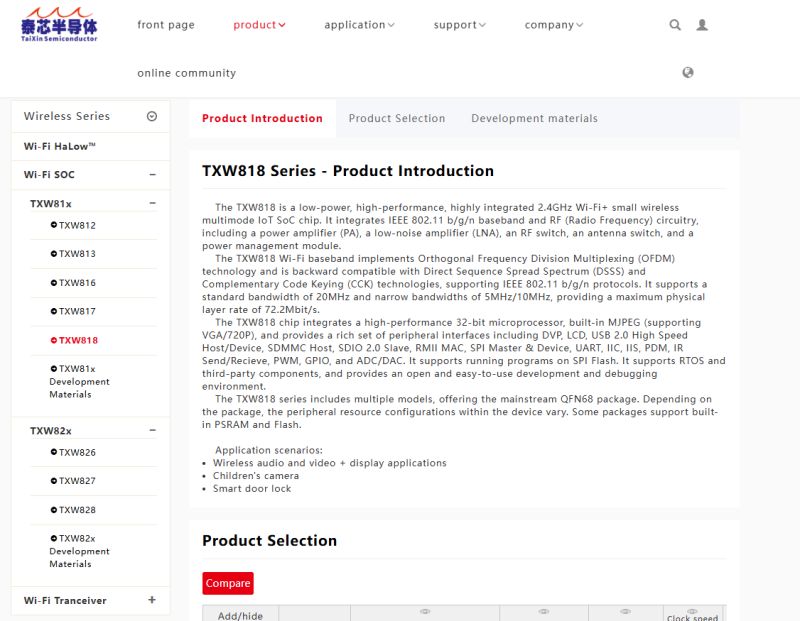Open TXW81x Development Materials link
This screenshot has width=800, height=621.
click(79, 381)
